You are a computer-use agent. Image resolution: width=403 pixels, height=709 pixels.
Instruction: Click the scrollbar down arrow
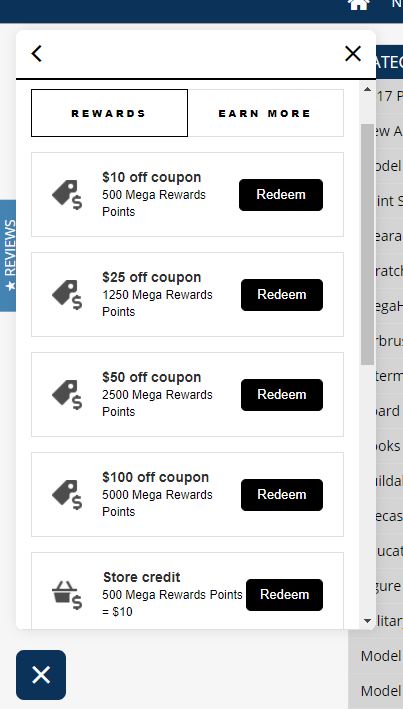click(x=367, y=621)
